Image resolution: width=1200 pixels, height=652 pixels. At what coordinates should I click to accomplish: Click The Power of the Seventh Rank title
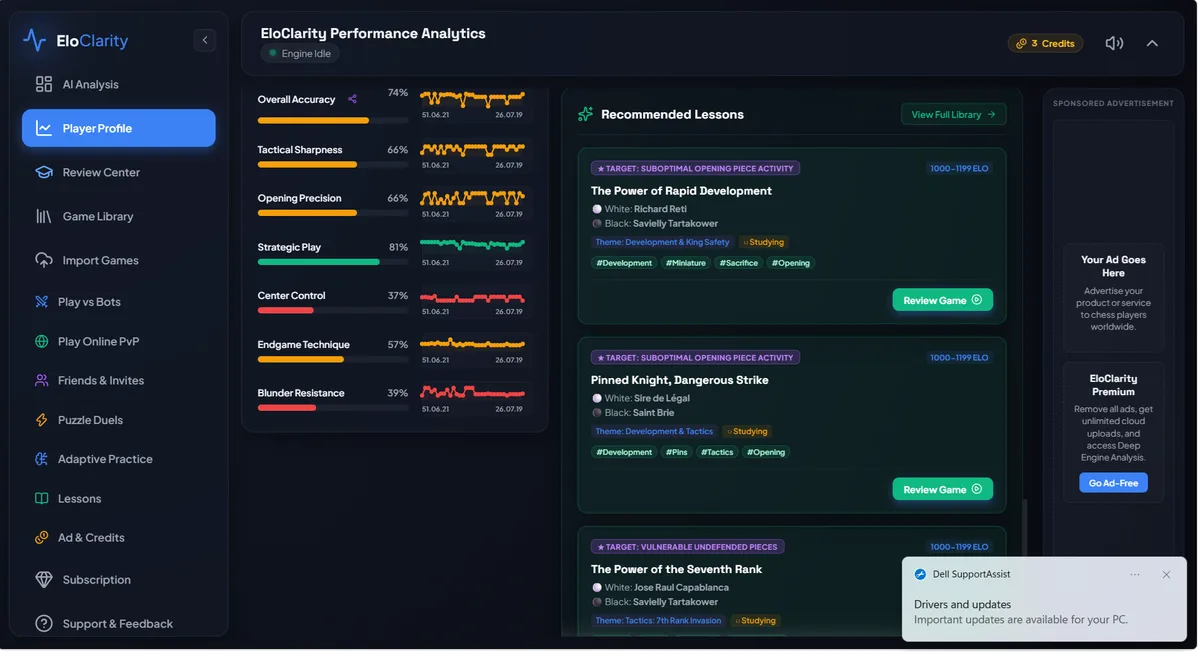tap(676, 569)
